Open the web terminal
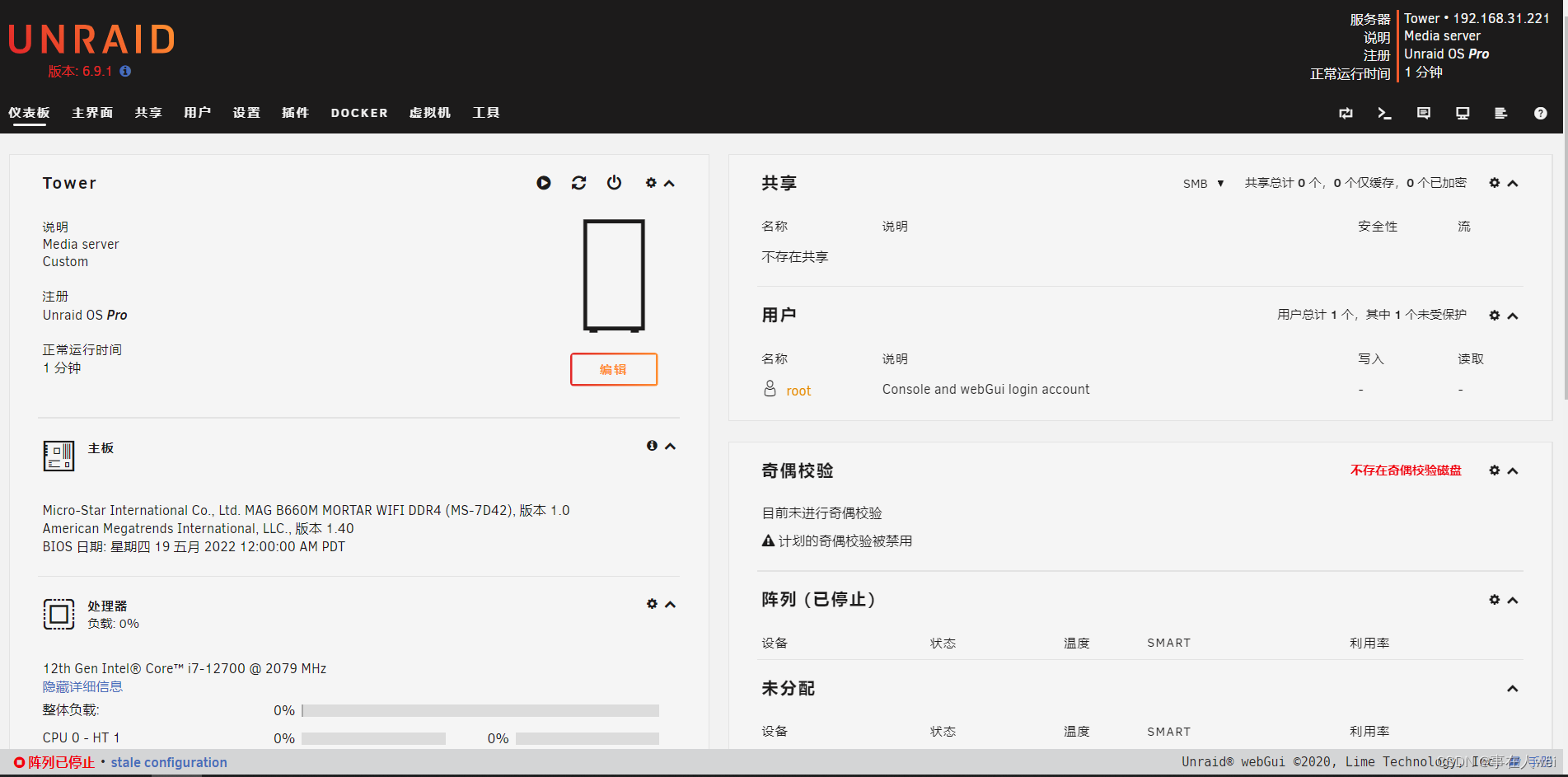Viewport: 1568px width, 777px height. [1384, 113]
